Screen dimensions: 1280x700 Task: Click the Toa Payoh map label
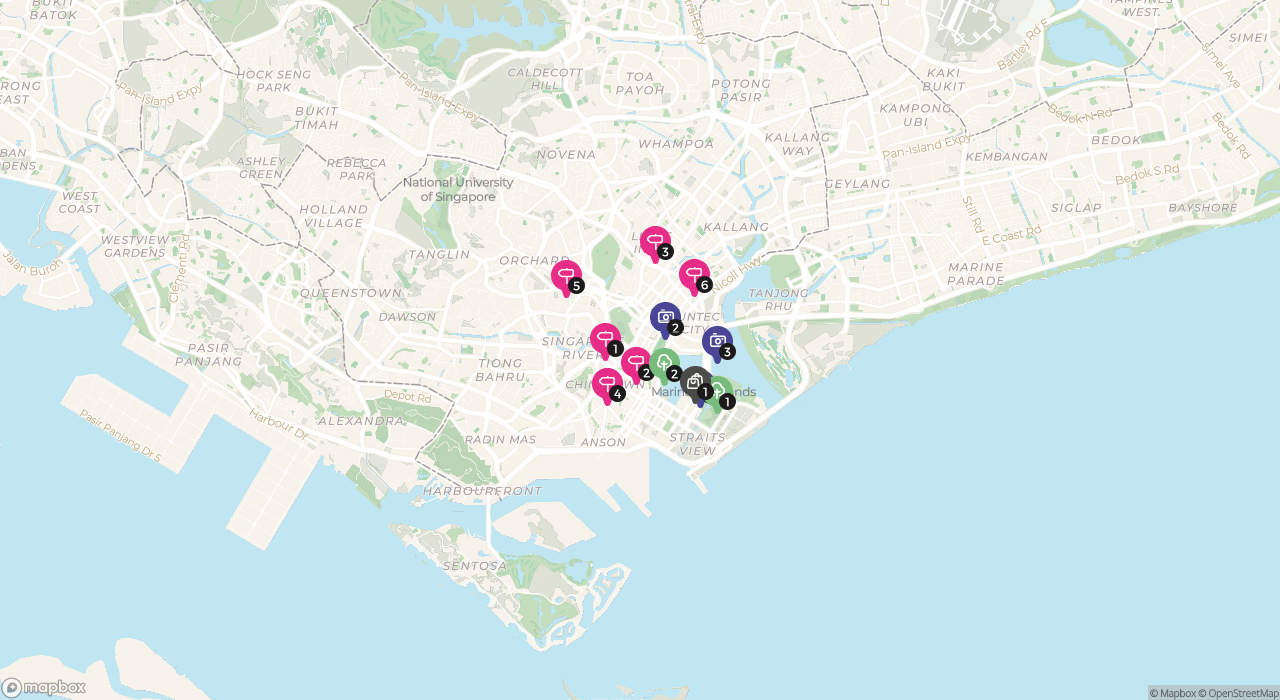click(x=639, y=83)
